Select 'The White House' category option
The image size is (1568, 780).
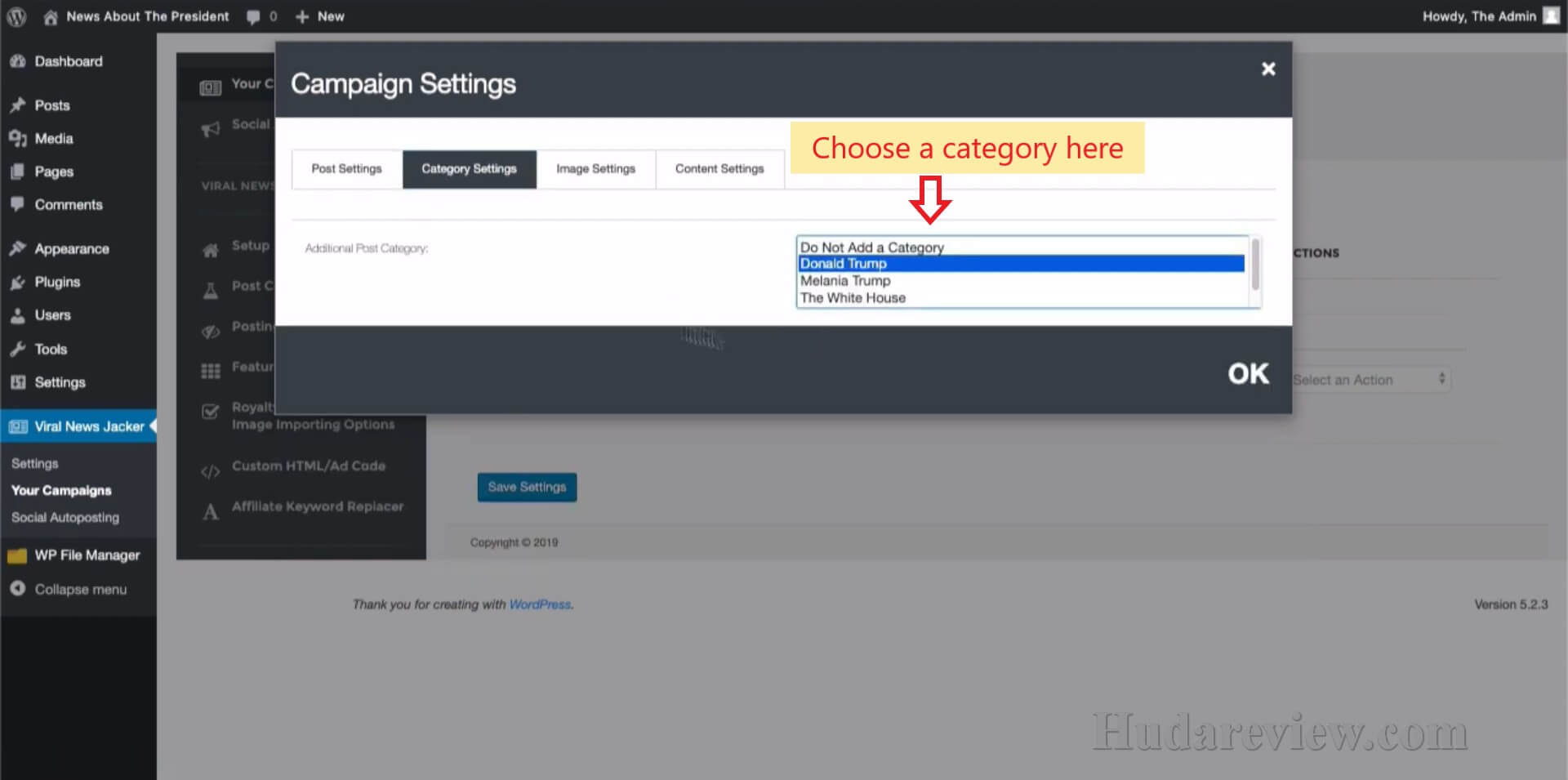click(1021, 297)
